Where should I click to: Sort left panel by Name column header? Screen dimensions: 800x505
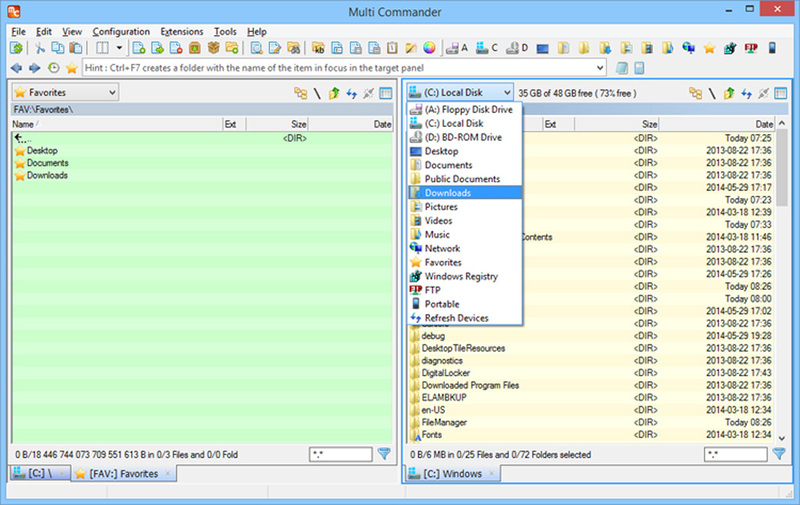coord(117,124)
